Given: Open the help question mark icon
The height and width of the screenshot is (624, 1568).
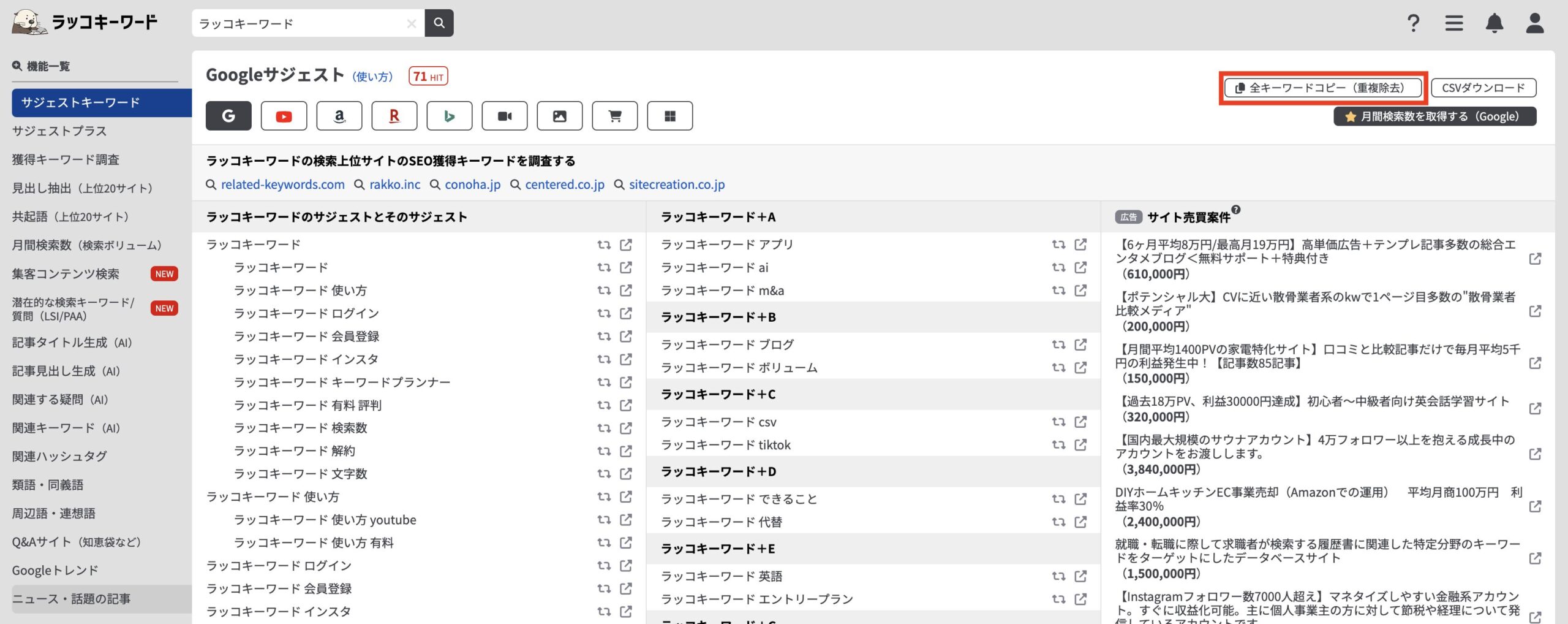Looking at the screenshot, I should click(x=1413, y=23).
